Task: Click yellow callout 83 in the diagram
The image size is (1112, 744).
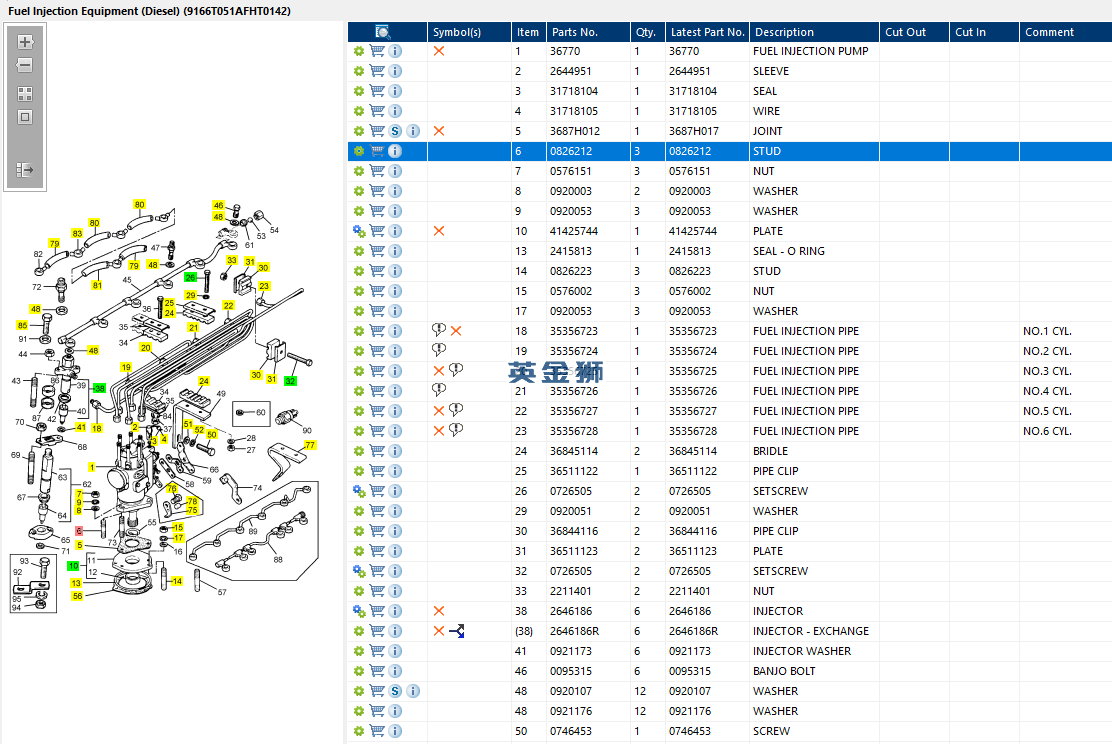Action: coord(77,233)
